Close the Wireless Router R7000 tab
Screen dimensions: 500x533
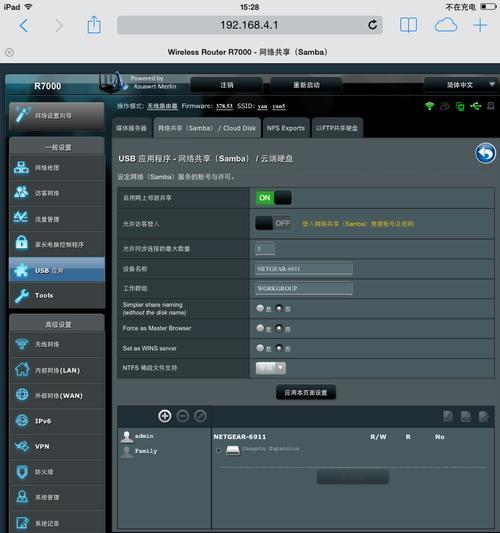point(10,52)
